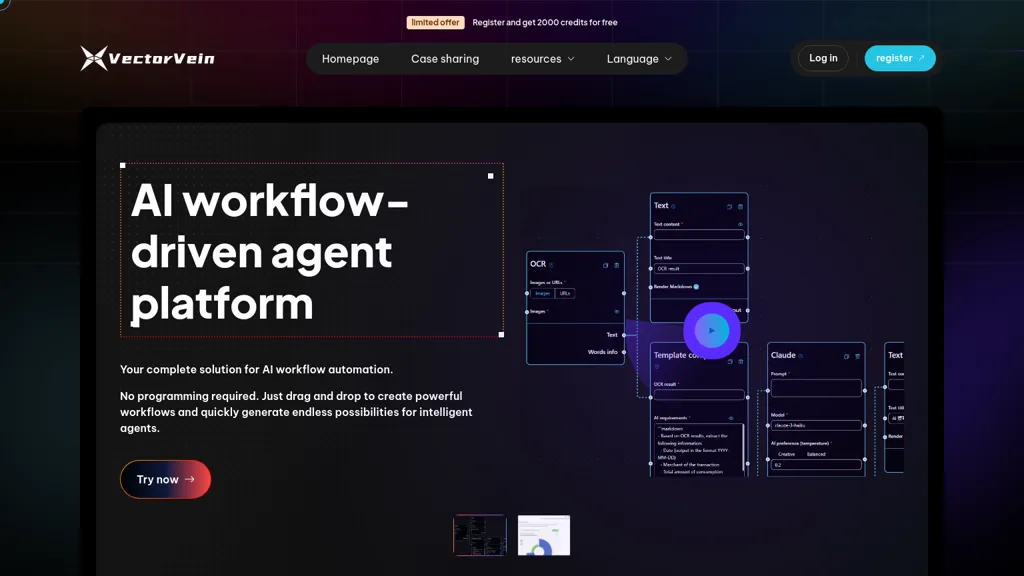Click the Log in button
The image size is (1024, 576).
coord(823,58)
